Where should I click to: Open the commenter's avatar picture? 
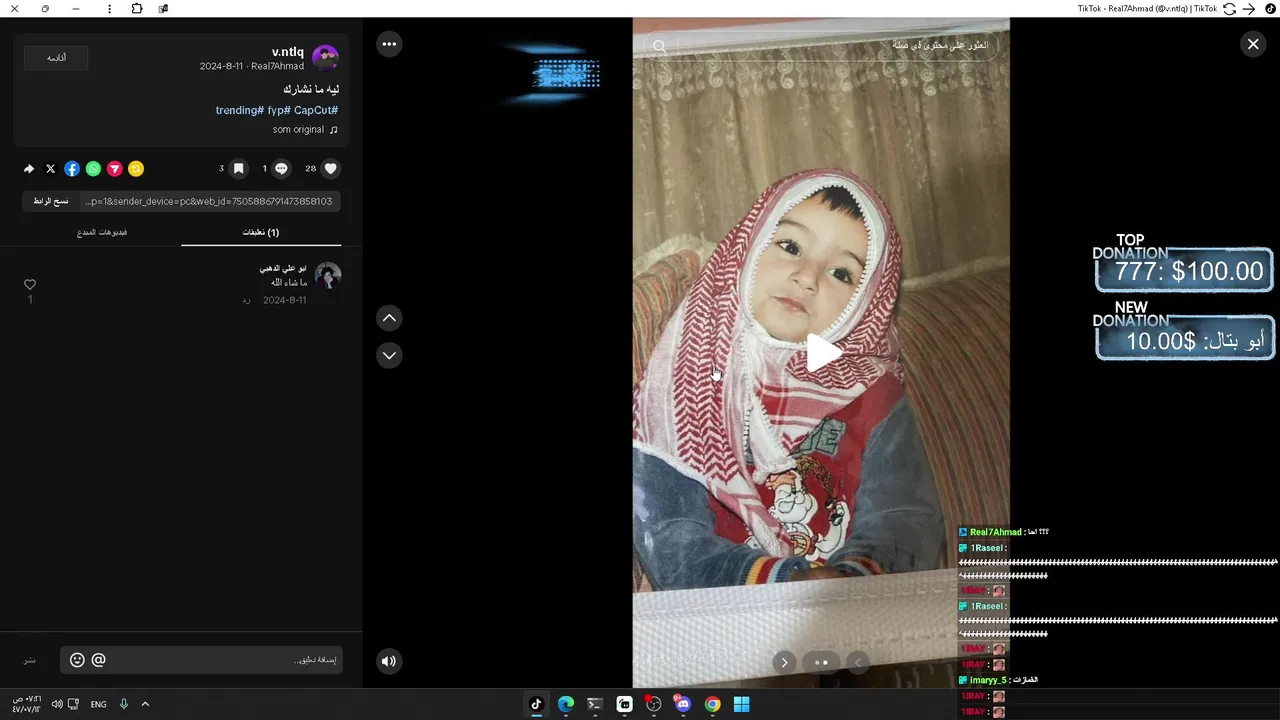[328, 276]
